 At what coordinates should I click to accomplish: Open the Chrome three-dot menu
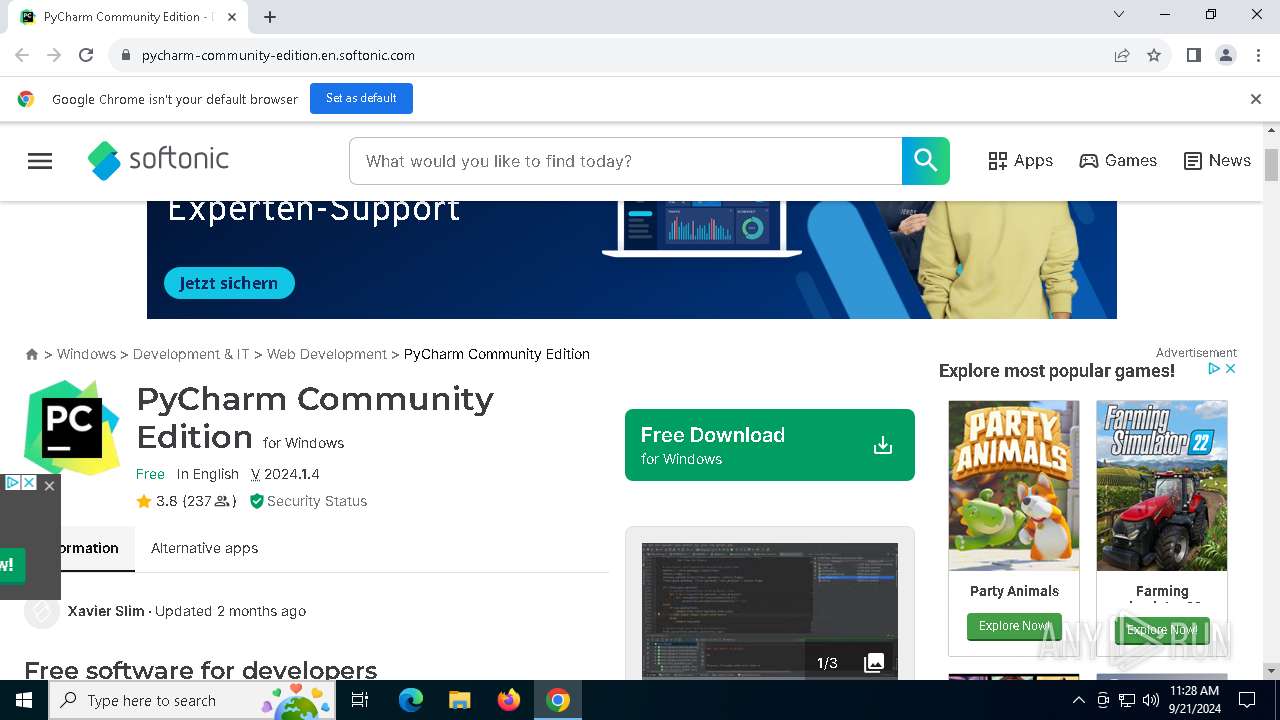click(1258, 55)
